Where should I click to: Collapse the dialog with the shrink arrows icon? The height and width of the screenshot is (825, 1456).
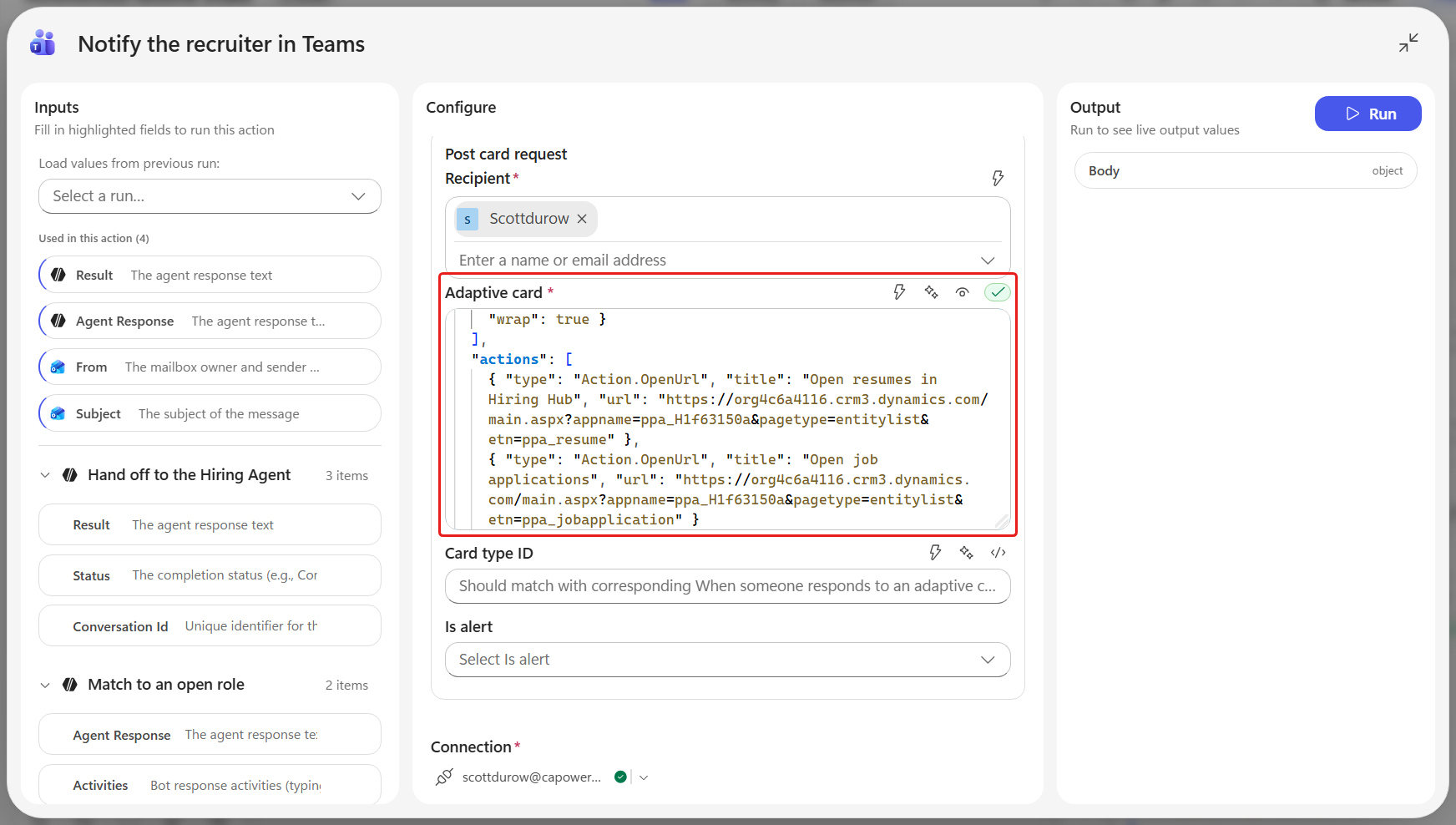(x=1408, y=43)
